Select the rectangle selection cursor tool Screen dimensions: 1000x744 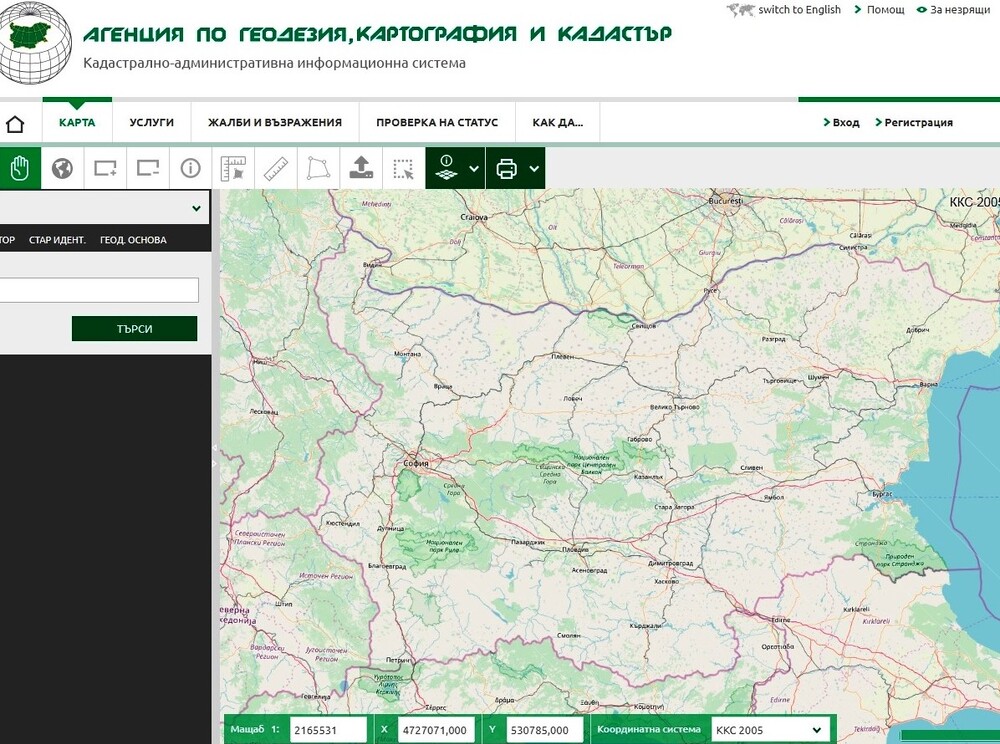click(x=403, y=168)
